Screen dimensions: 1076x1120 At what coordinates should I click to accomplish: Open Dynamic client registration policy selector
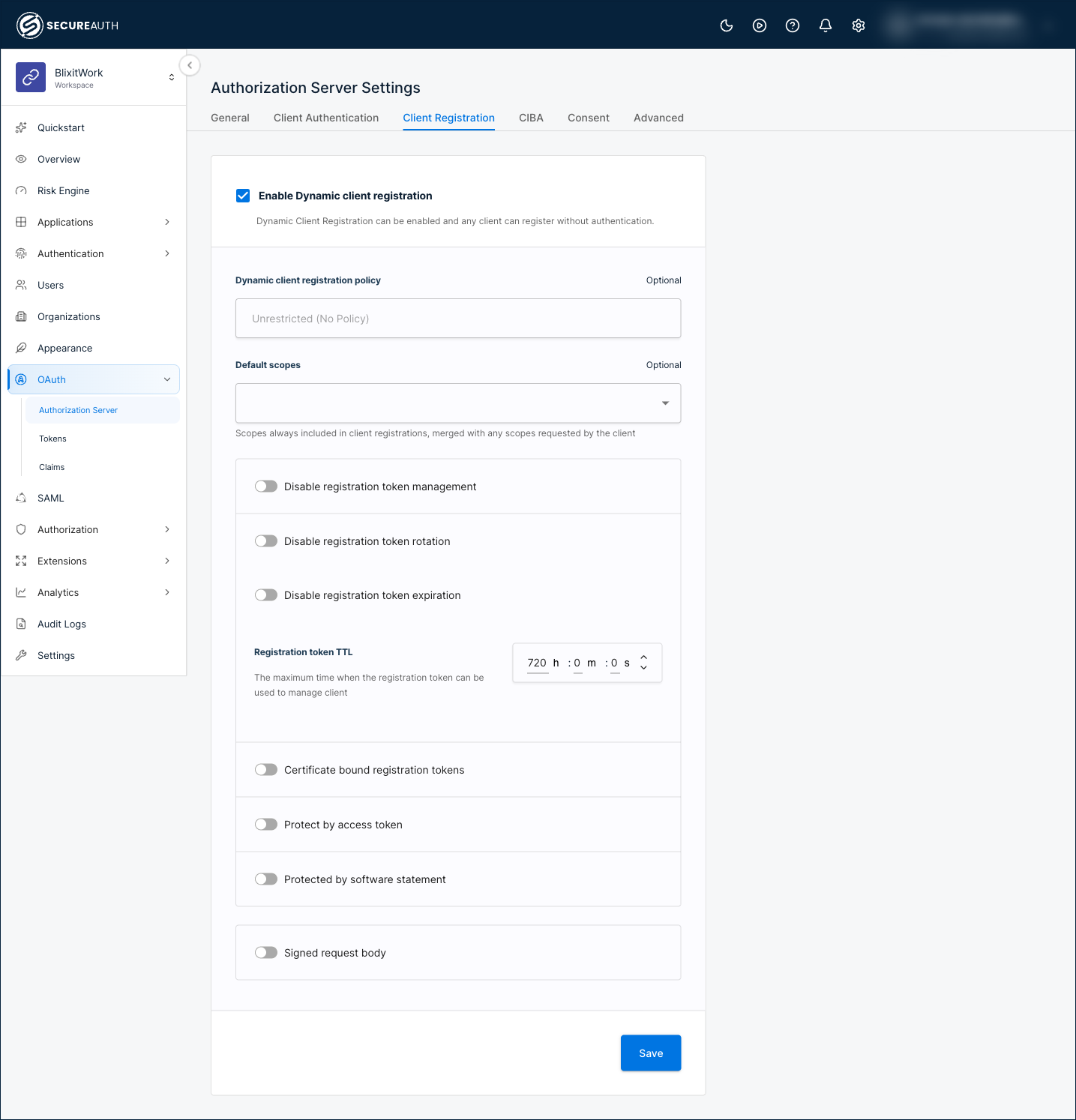[458, 319]
